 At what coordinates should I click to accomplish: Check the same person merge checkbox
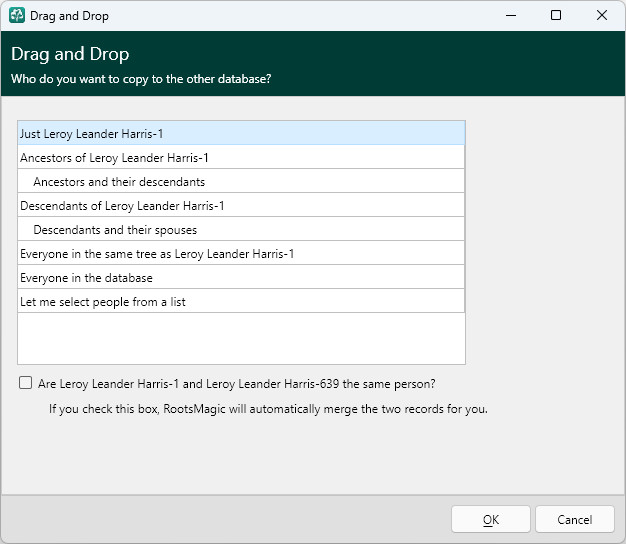pyautogui.click(x=26, y=383)
